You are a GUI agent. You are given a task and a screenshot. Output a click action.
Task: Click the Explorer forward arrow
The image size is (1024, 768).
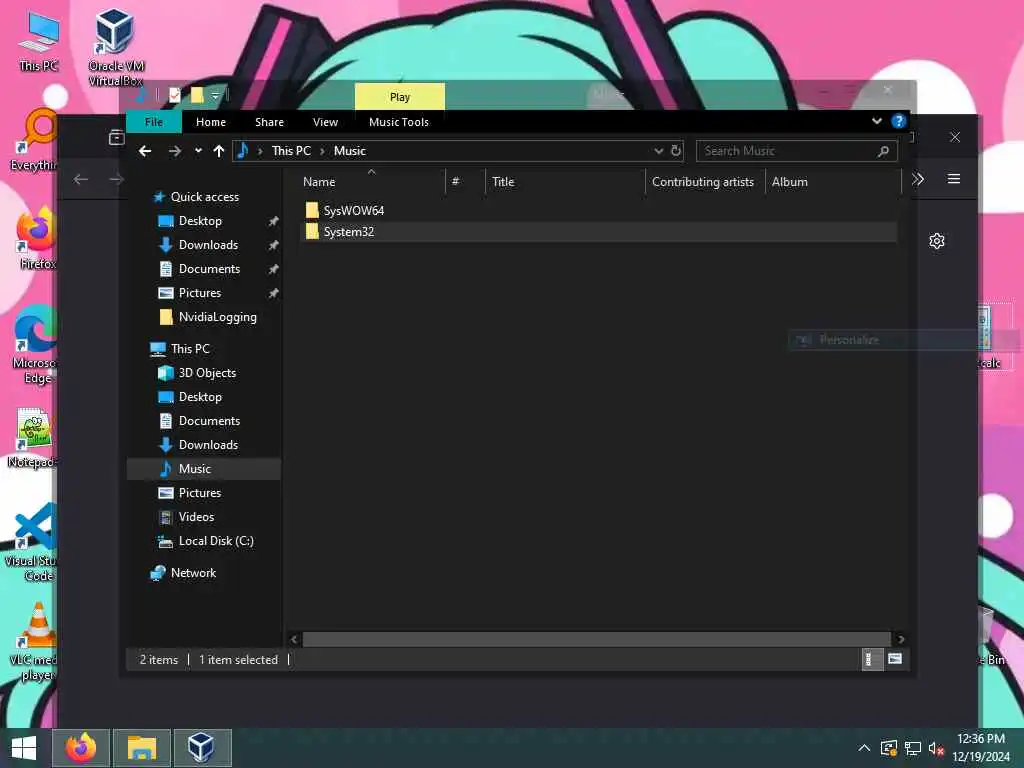click(174, 151)
